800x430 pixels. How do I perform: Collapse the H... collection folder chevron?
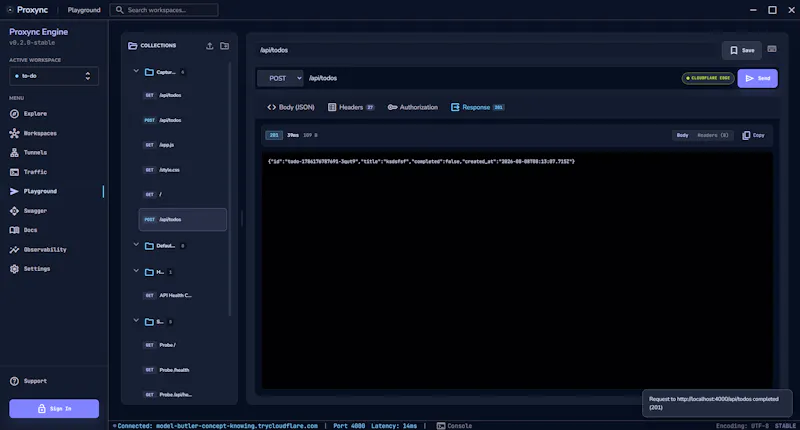point(136,271)
